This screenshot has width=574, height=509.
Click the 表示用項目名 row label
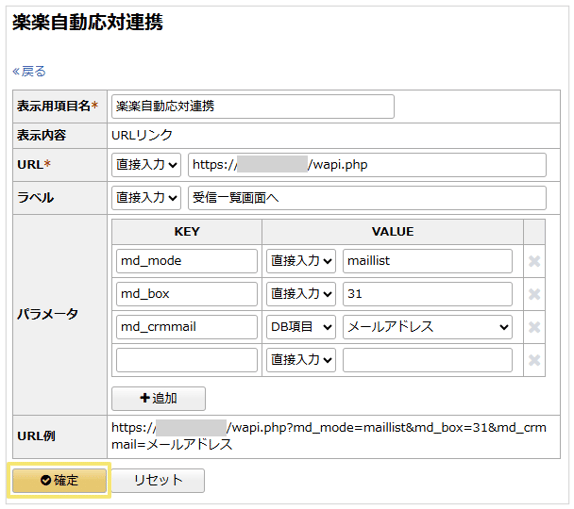pyautogui.click(x=57, y=106)
